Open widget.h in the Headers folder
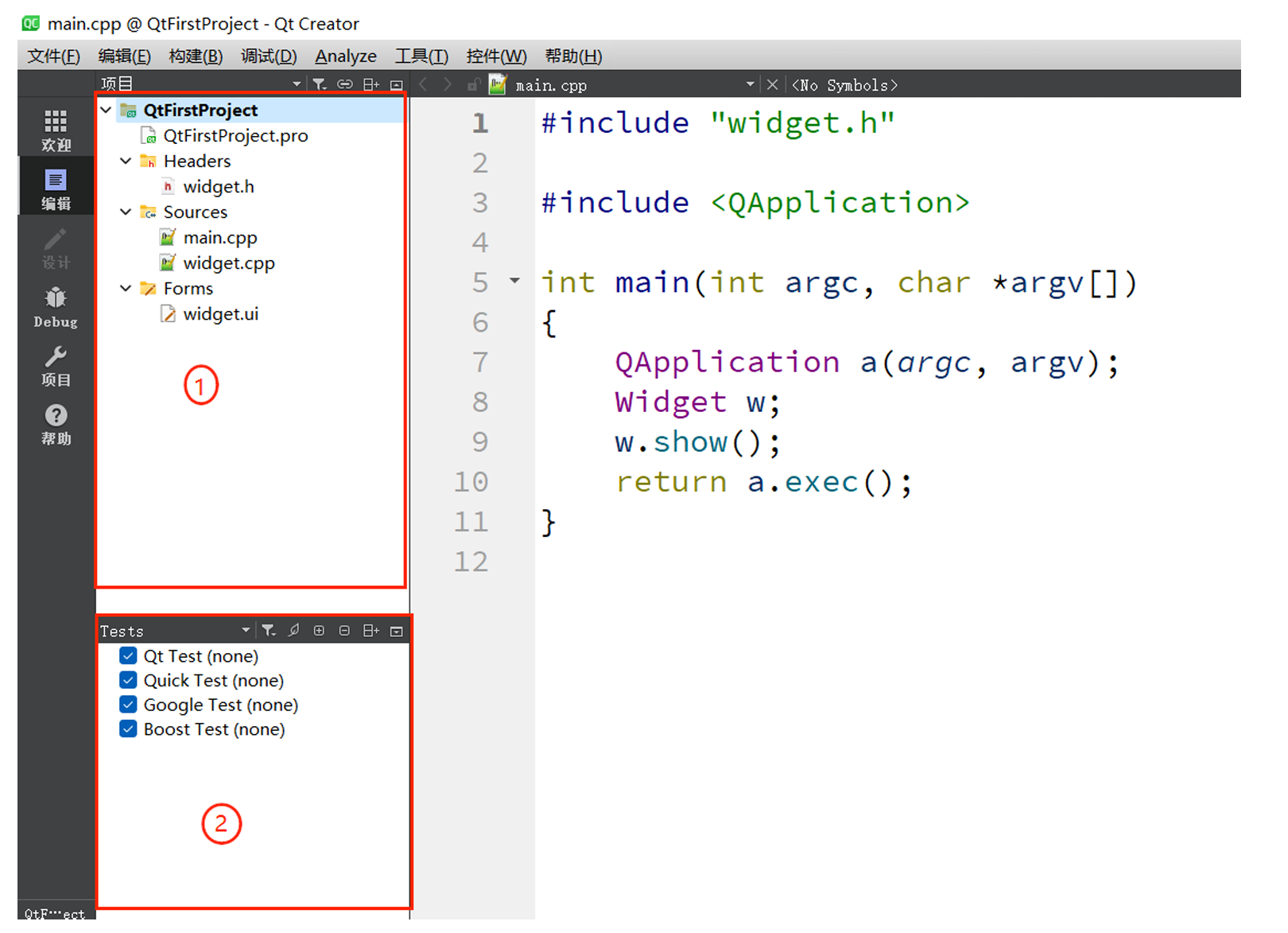The height and width of the screenshot is (933, 1288). pos(219,187)
